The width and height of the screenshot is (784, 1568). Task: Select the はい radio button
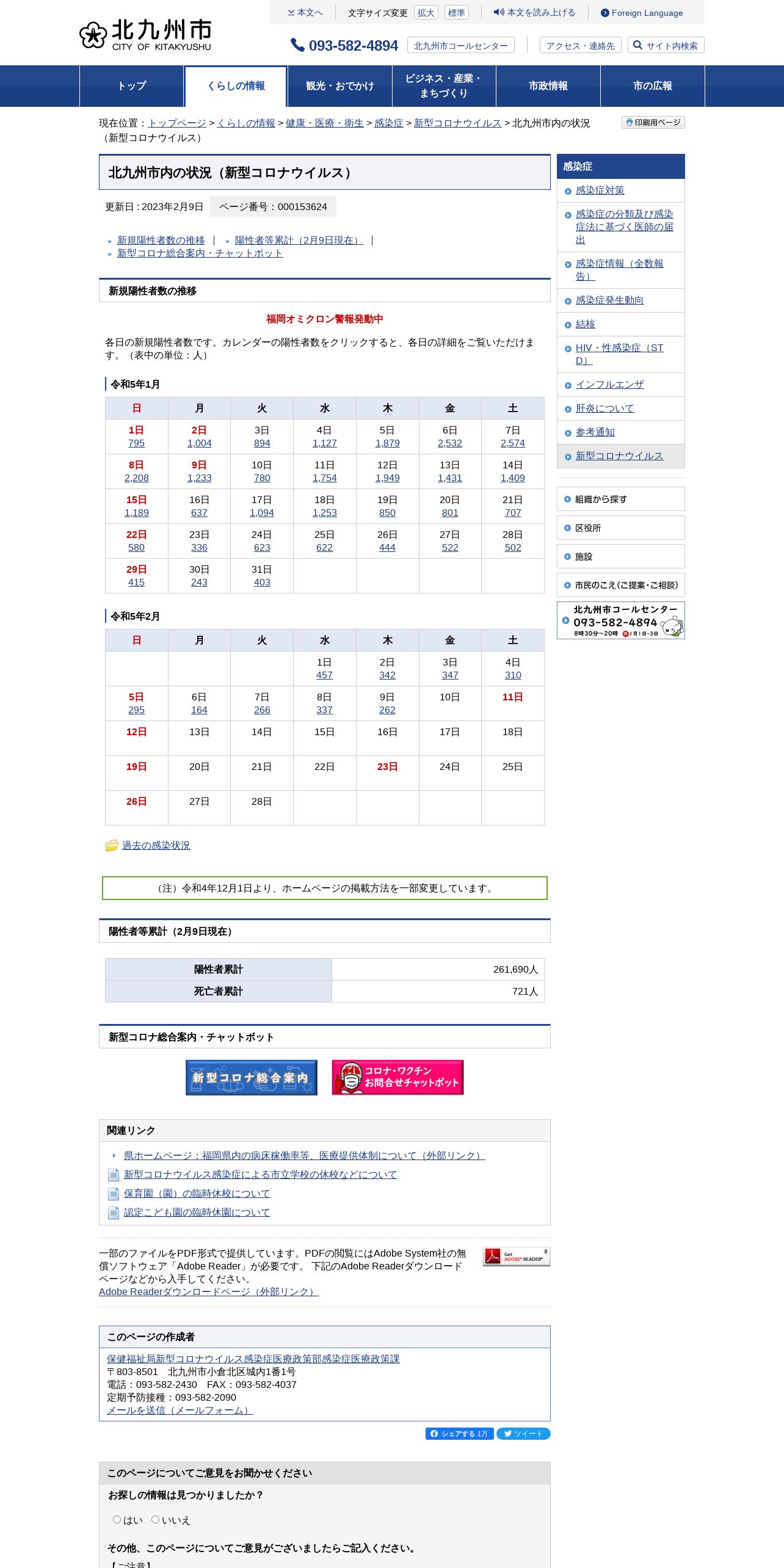click(x=117, y=1520)
